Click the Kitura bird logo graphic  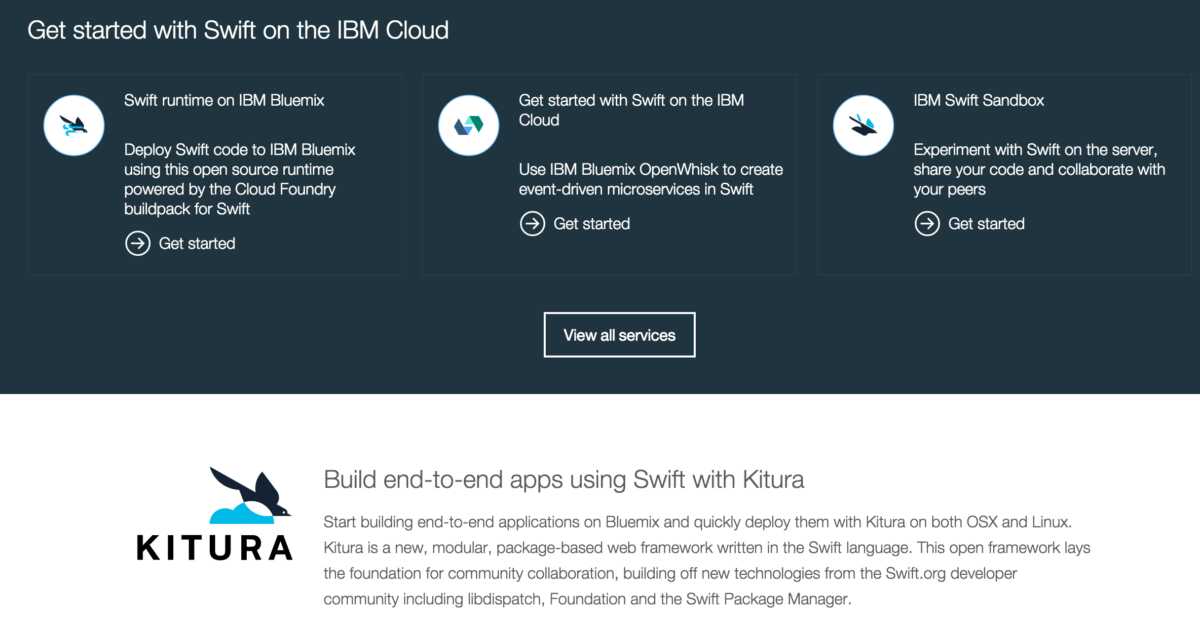pos(249,495)
